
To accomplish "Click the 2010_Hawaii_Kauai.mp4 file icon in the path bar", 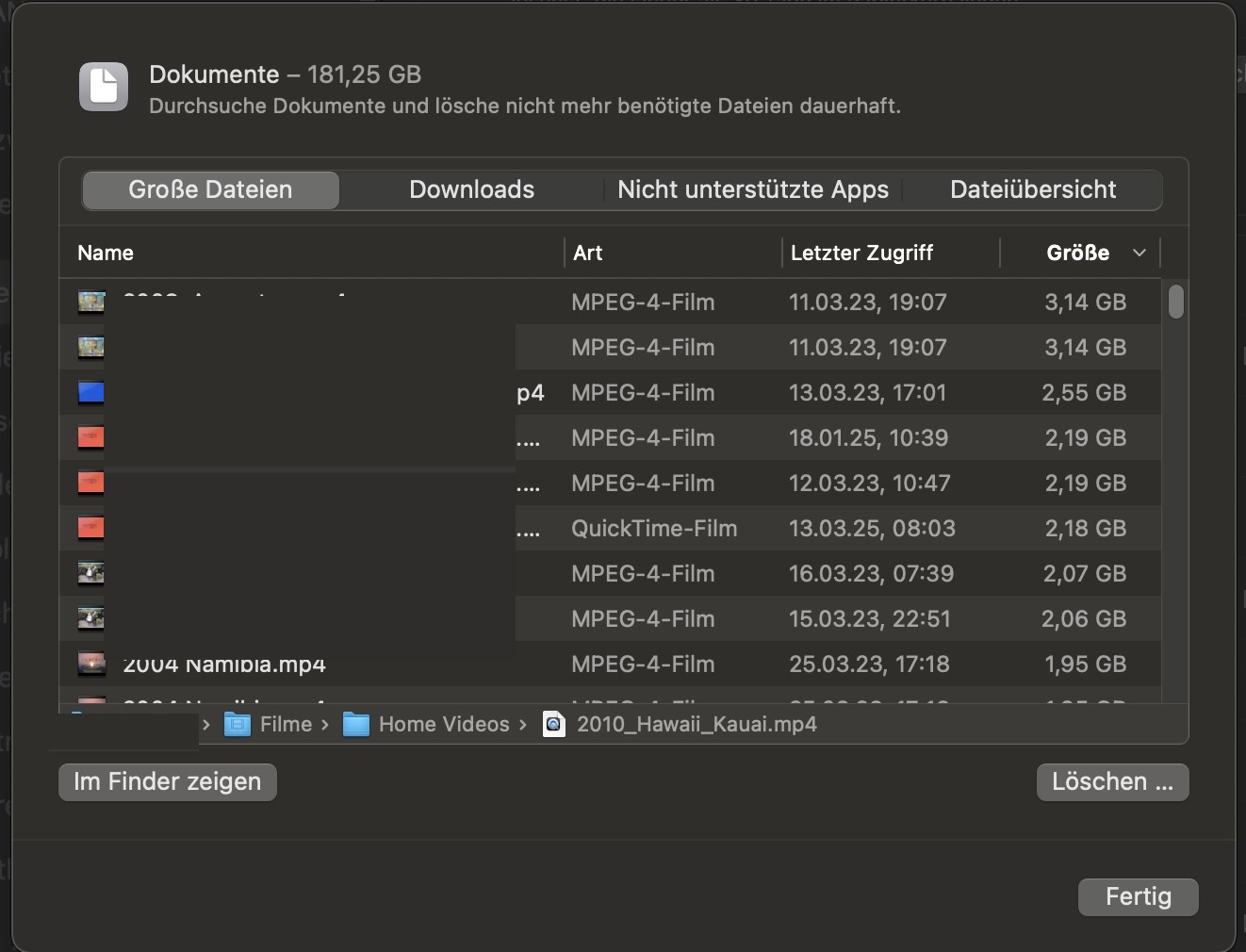I will (554, 724).
